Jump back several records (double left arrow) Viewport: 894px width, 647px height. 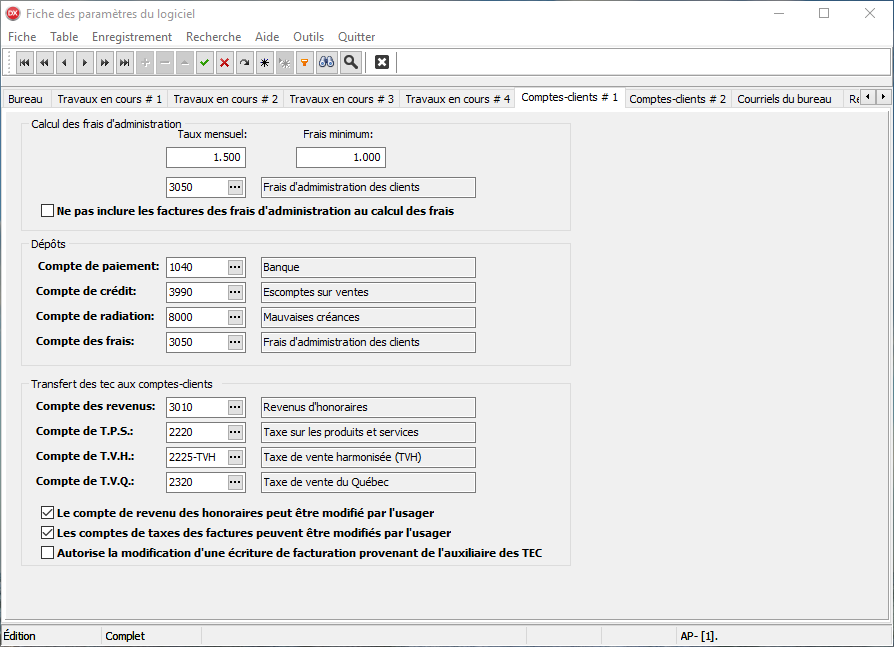click(44, 63)
